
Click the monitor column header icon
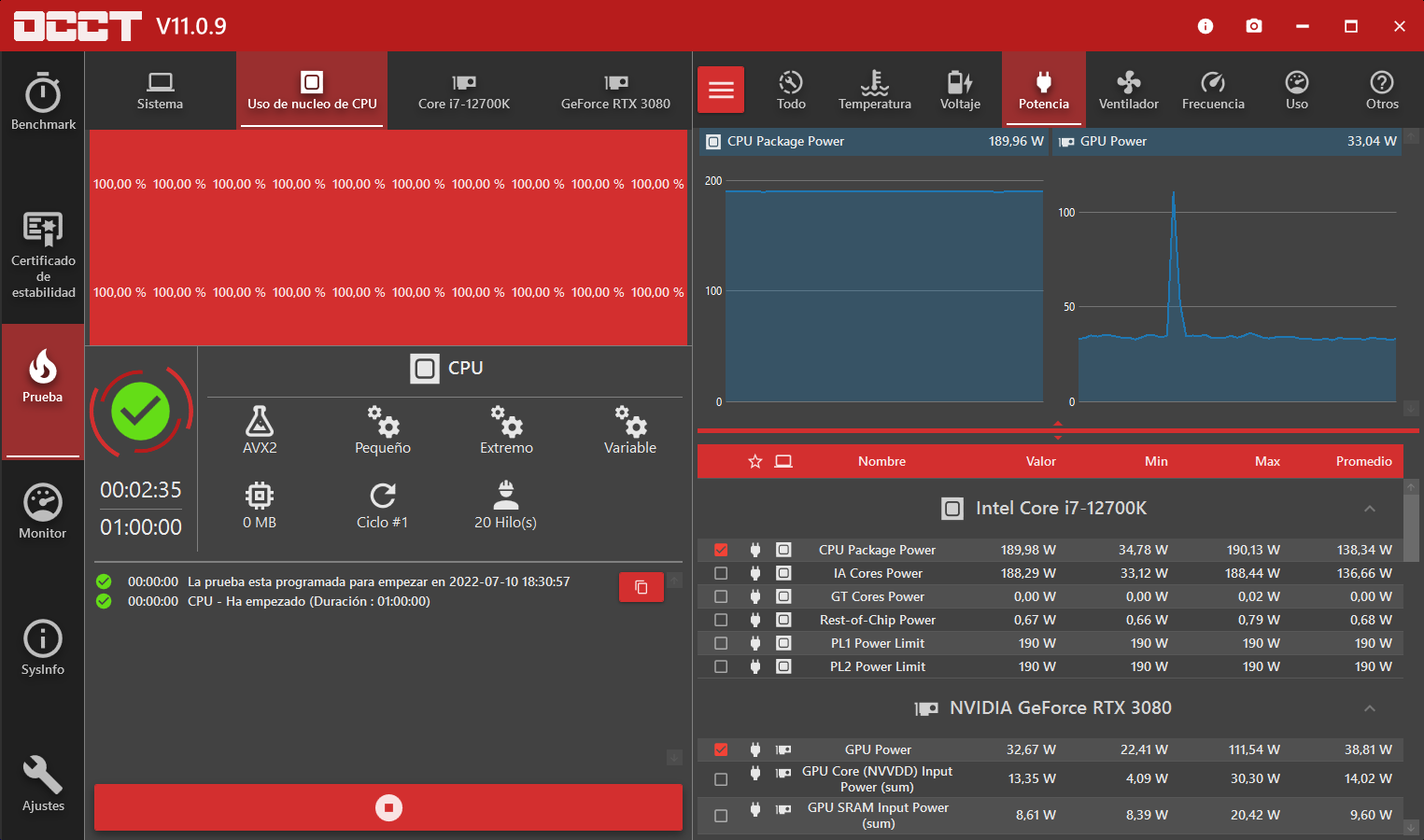[783, 461]
